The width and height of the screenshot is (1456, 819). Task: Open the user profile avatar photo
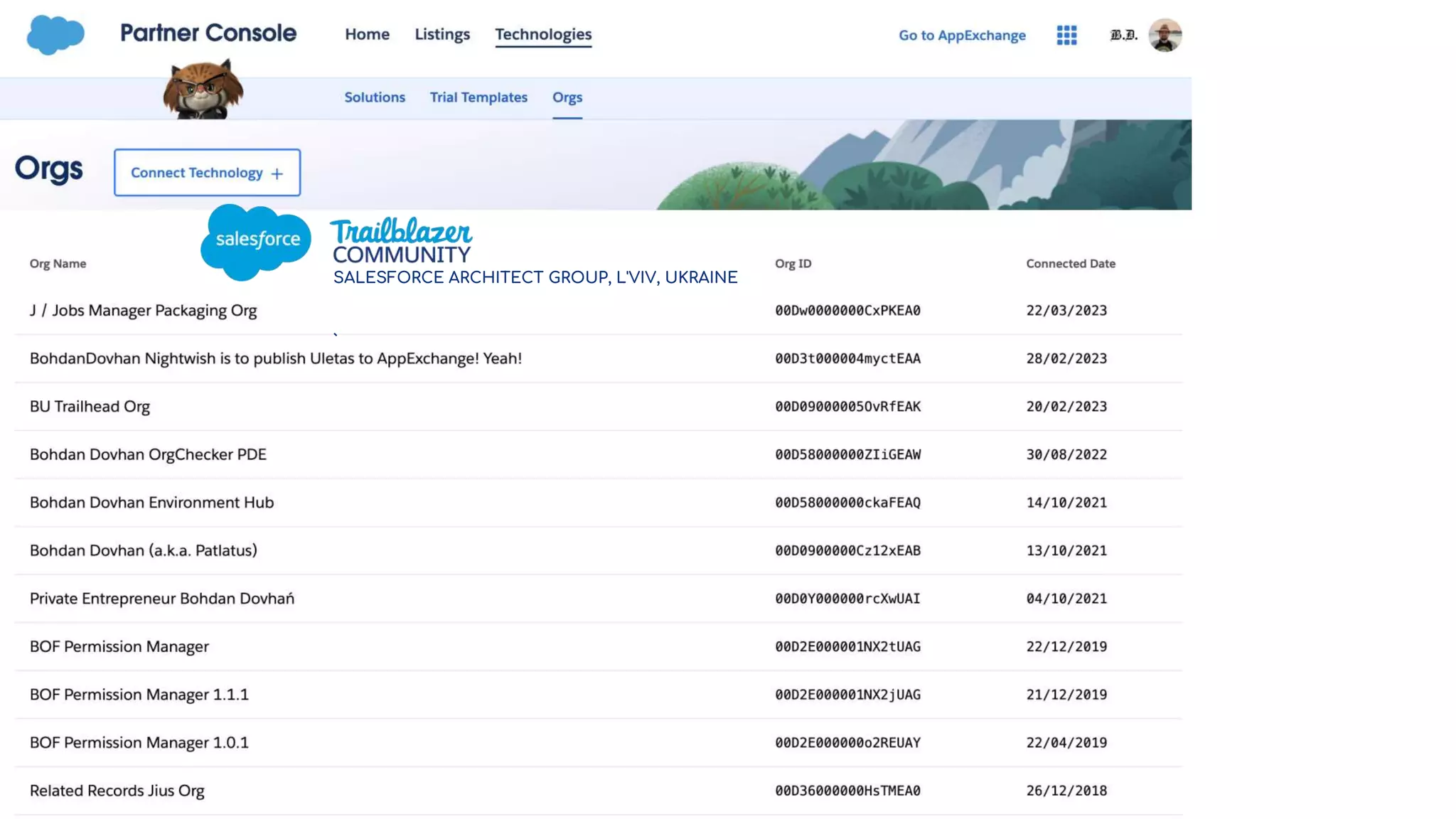[x=1165, y=35]
